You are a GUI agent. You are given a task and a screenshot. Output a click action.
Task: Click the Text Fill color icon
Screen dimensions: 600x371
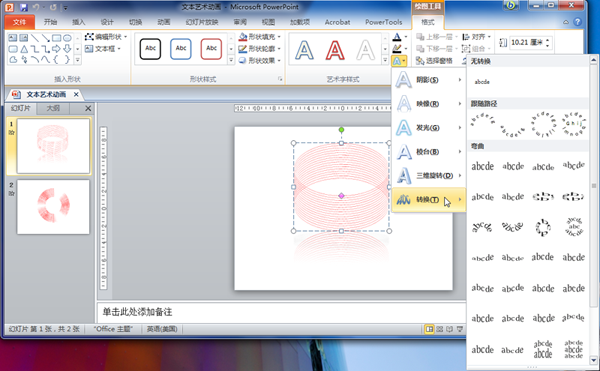click(397, 37)
